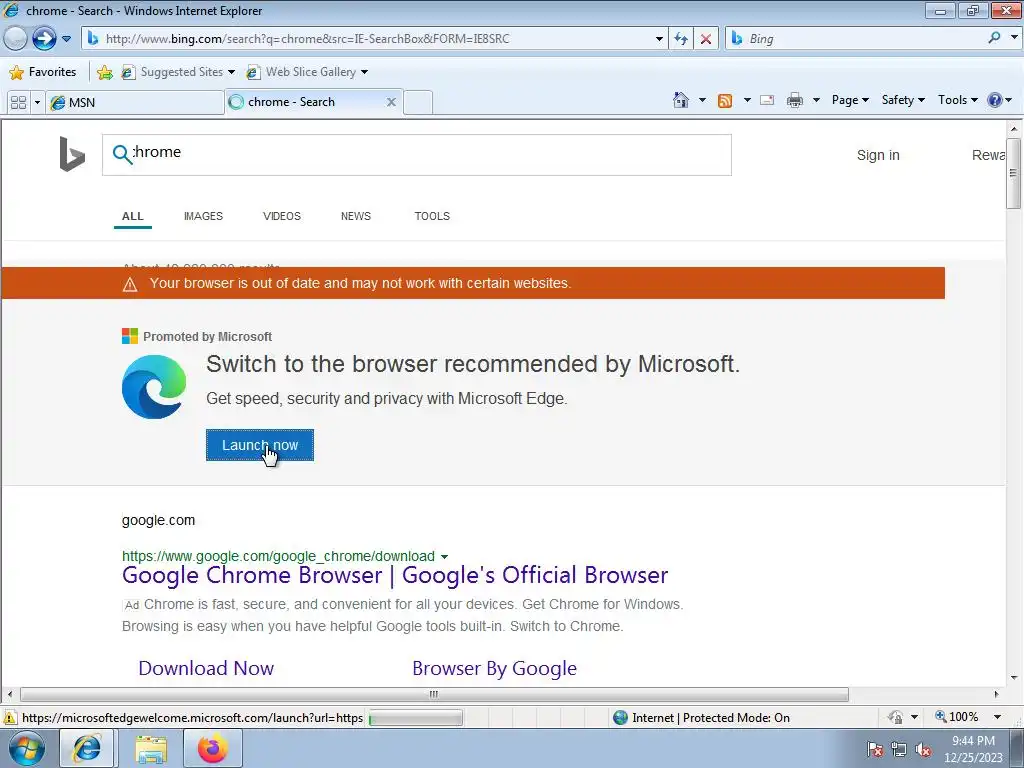Click the Bing page search query field
The image size is (1024, 768).
(x=417, y=155)
